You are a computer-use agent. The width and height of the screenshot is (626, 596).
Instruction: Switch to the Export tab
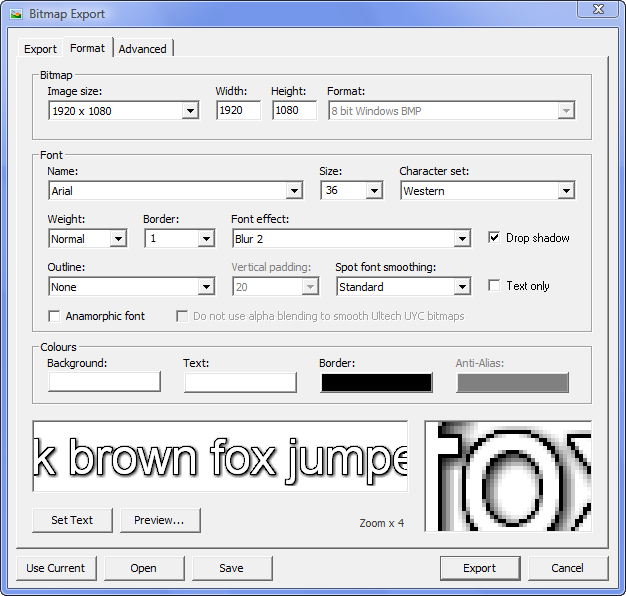coord(40,49)
